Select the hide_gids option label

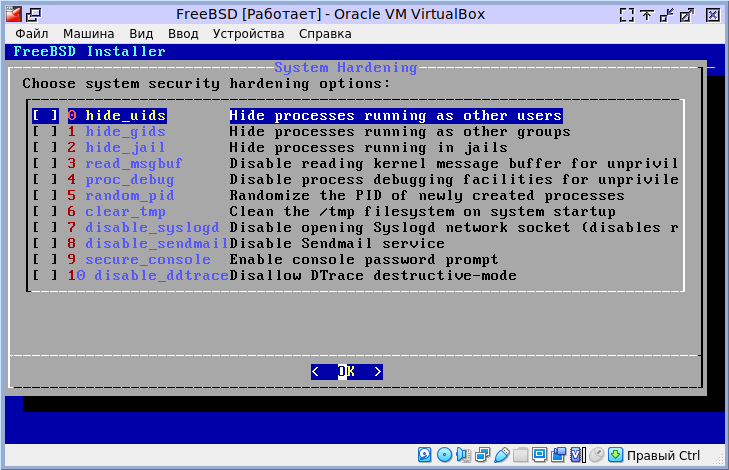pyautogui.click(x=125, y=132)
